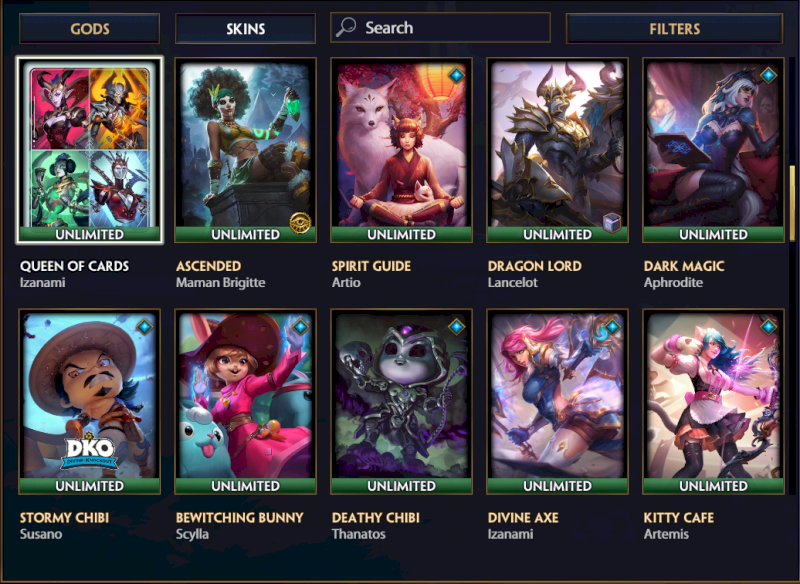The image size is (800, 584).
Task: Click the Kitty Cafe skin name label
Action: coord(679,517)
